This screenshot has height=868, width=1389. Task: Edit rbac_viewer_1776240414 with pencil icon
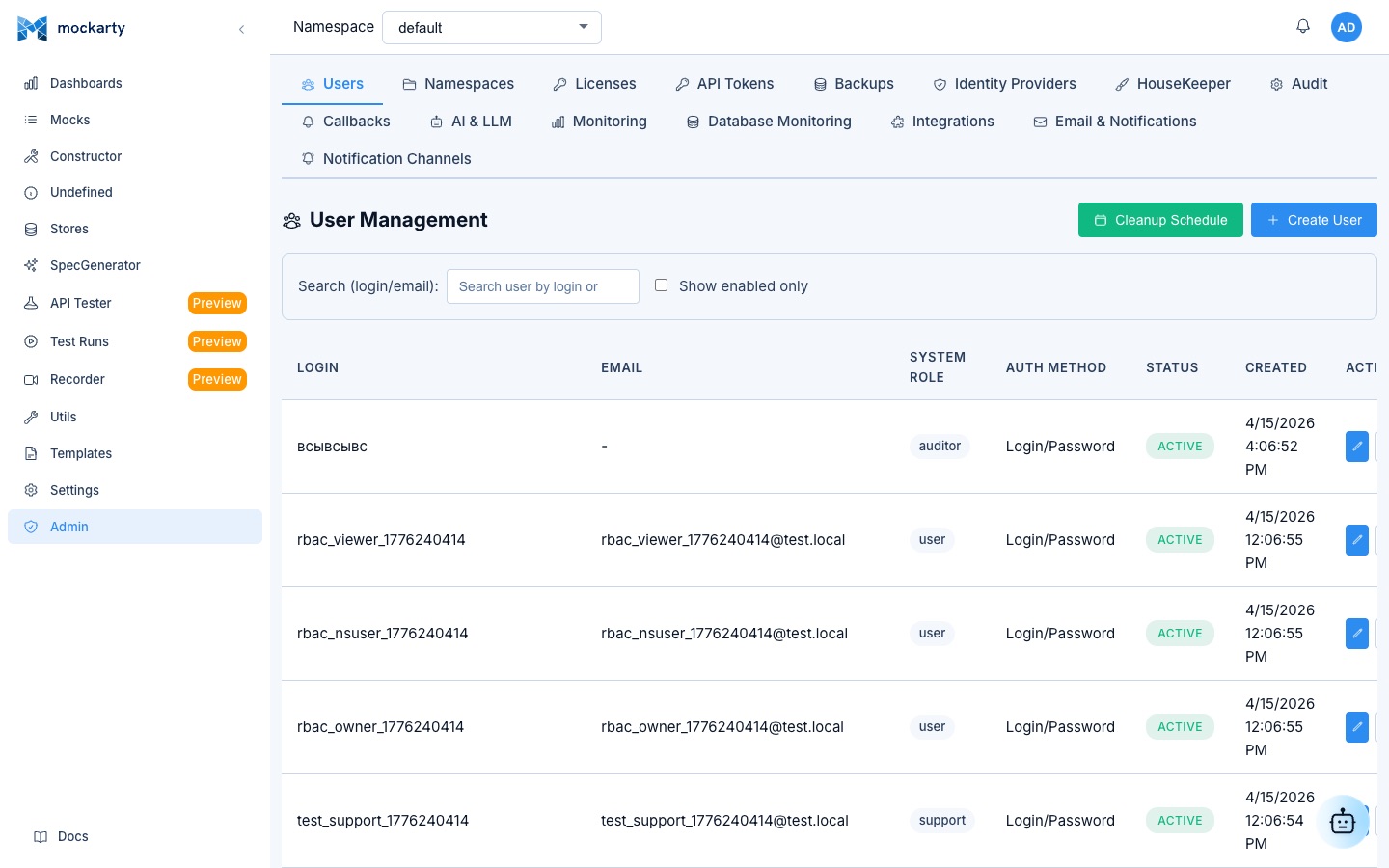pyautogui.click(x=1357, y=540)
